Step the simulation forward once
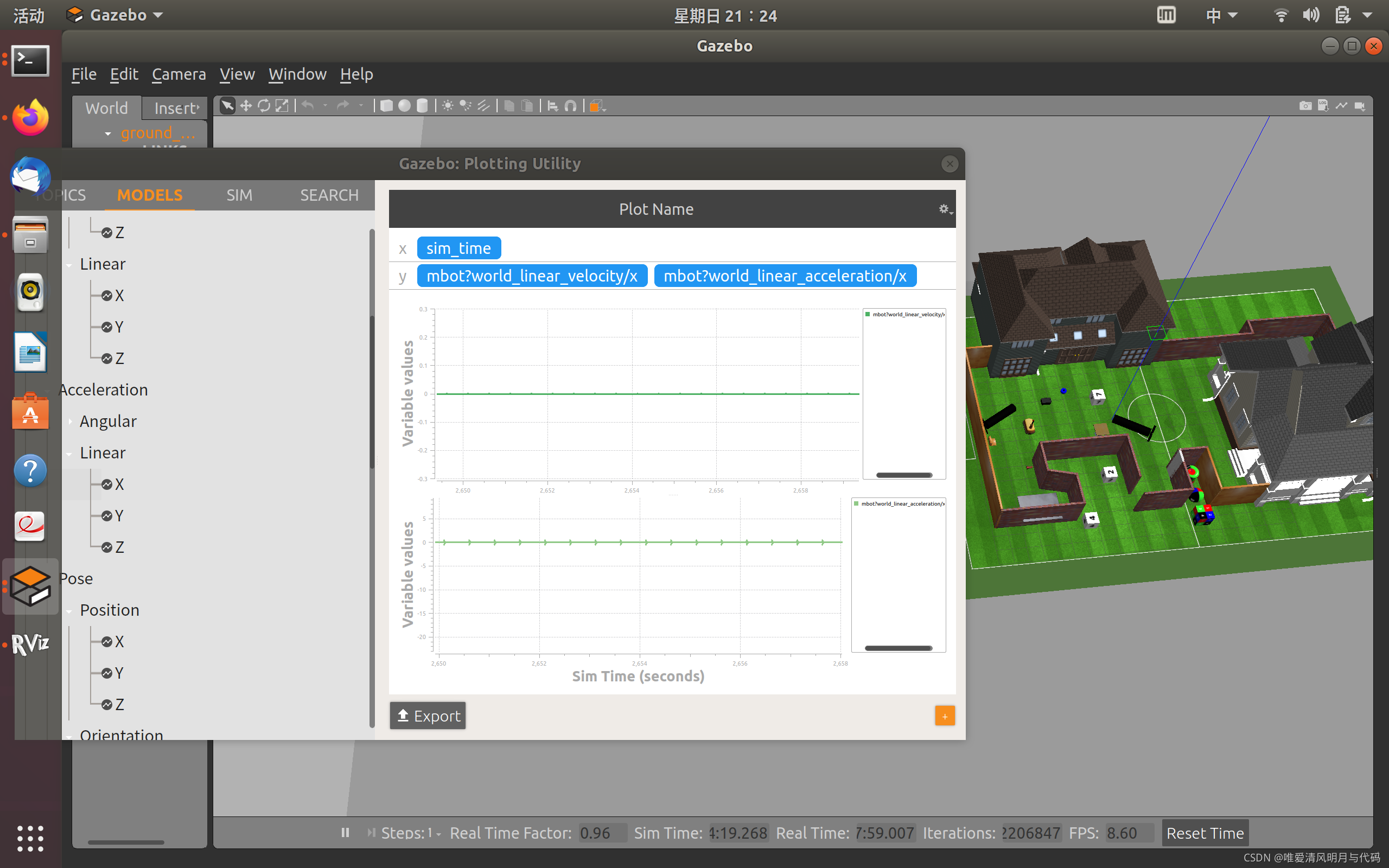This screenshot has height=868, width=1389. pyautogui.click(x=371, y=832)
